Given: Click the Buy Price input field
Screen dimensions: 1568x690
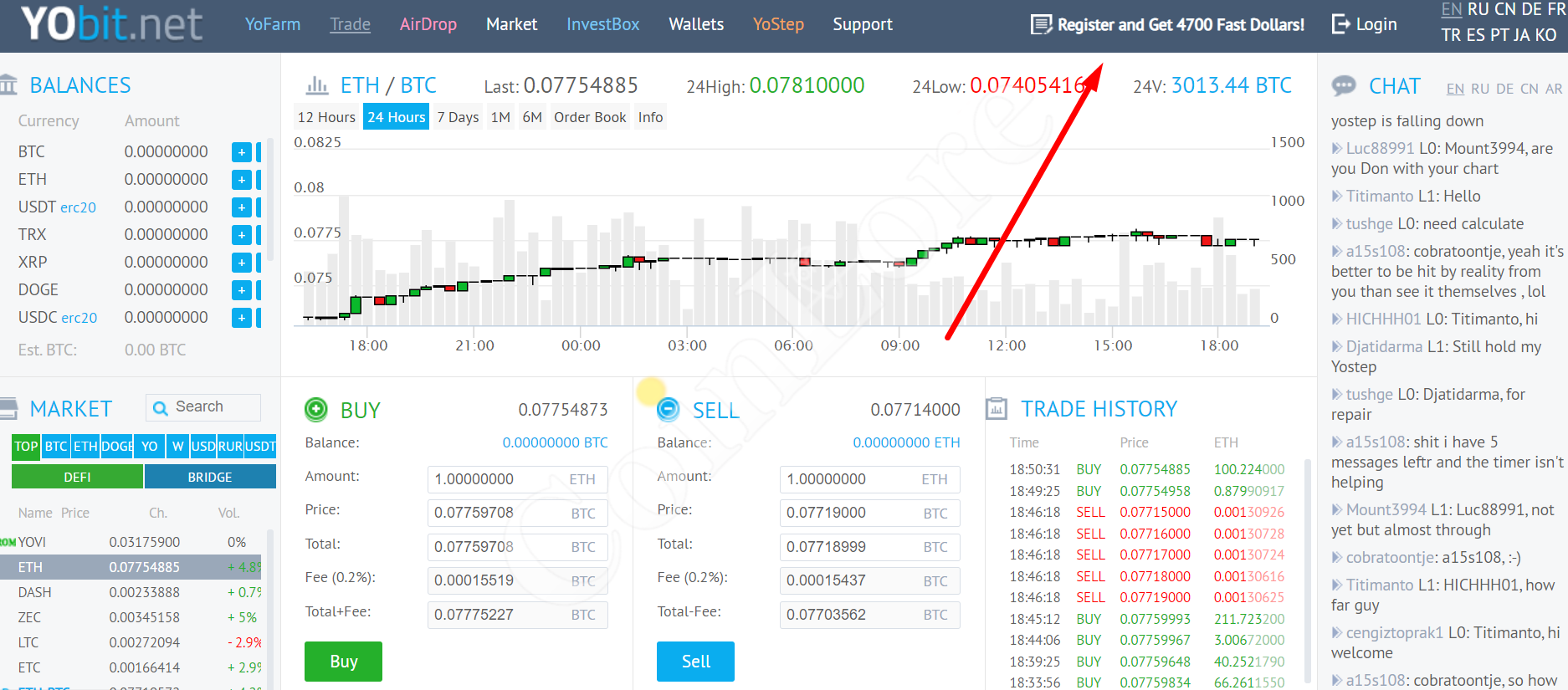Looking at the screenshot, I should (x=518, y=513).
